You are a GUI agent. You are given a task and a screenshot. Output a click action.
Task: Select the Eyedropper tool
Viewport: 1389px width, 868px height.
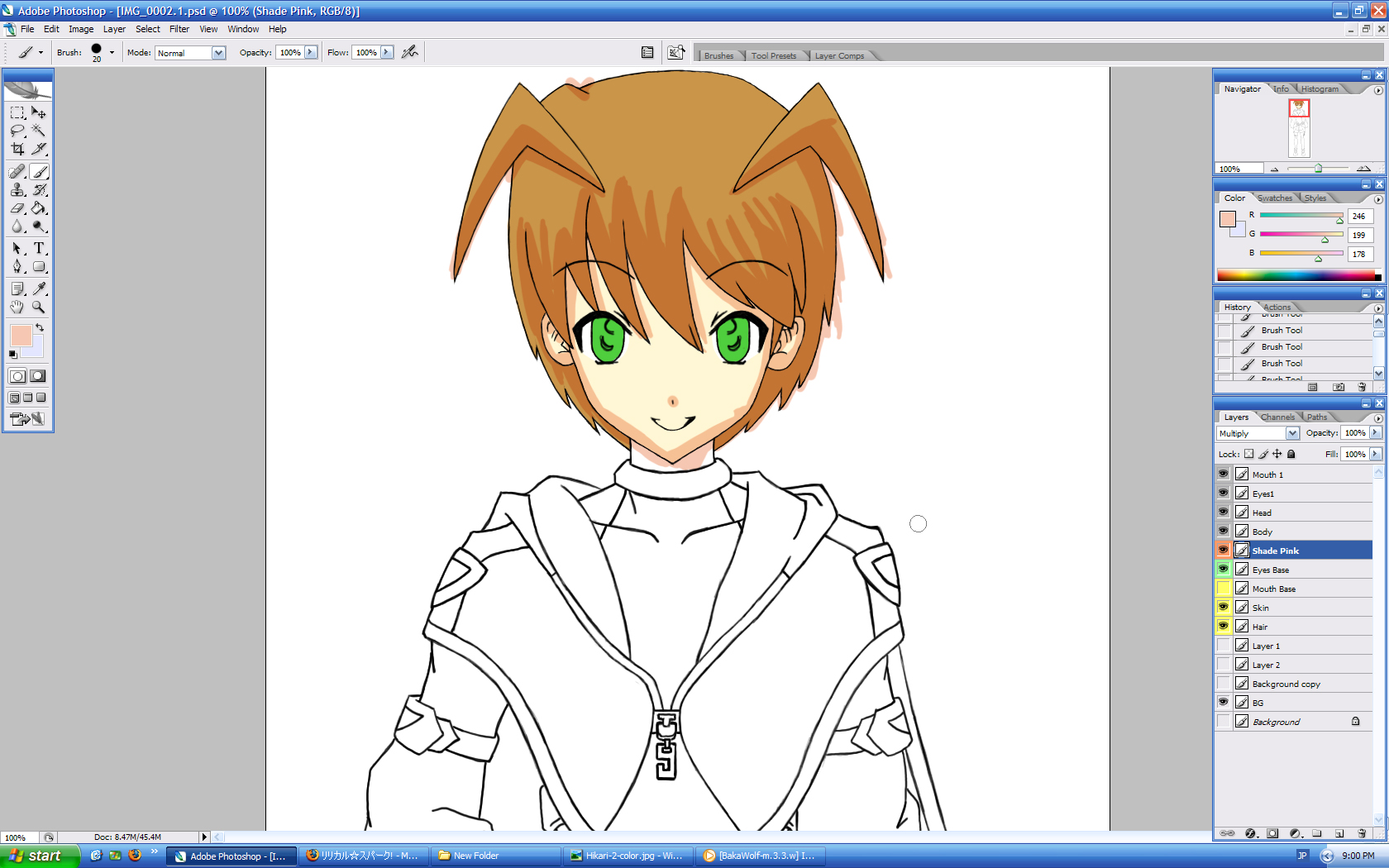pyautogui.click(x=39, y=289)
